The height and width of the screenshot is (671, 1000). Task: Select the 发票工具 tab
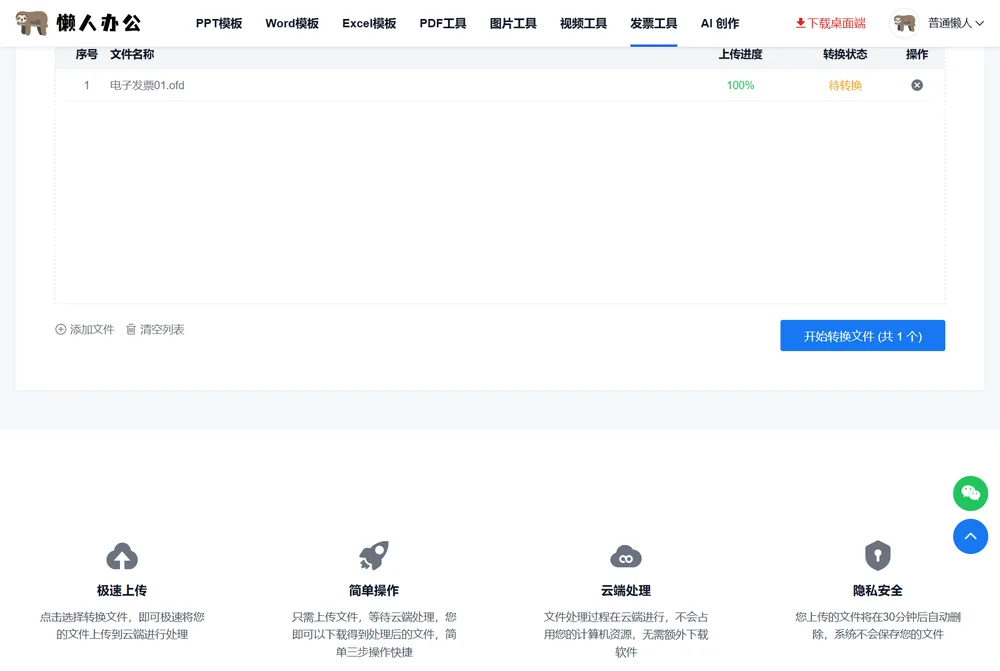click(654, 24)
